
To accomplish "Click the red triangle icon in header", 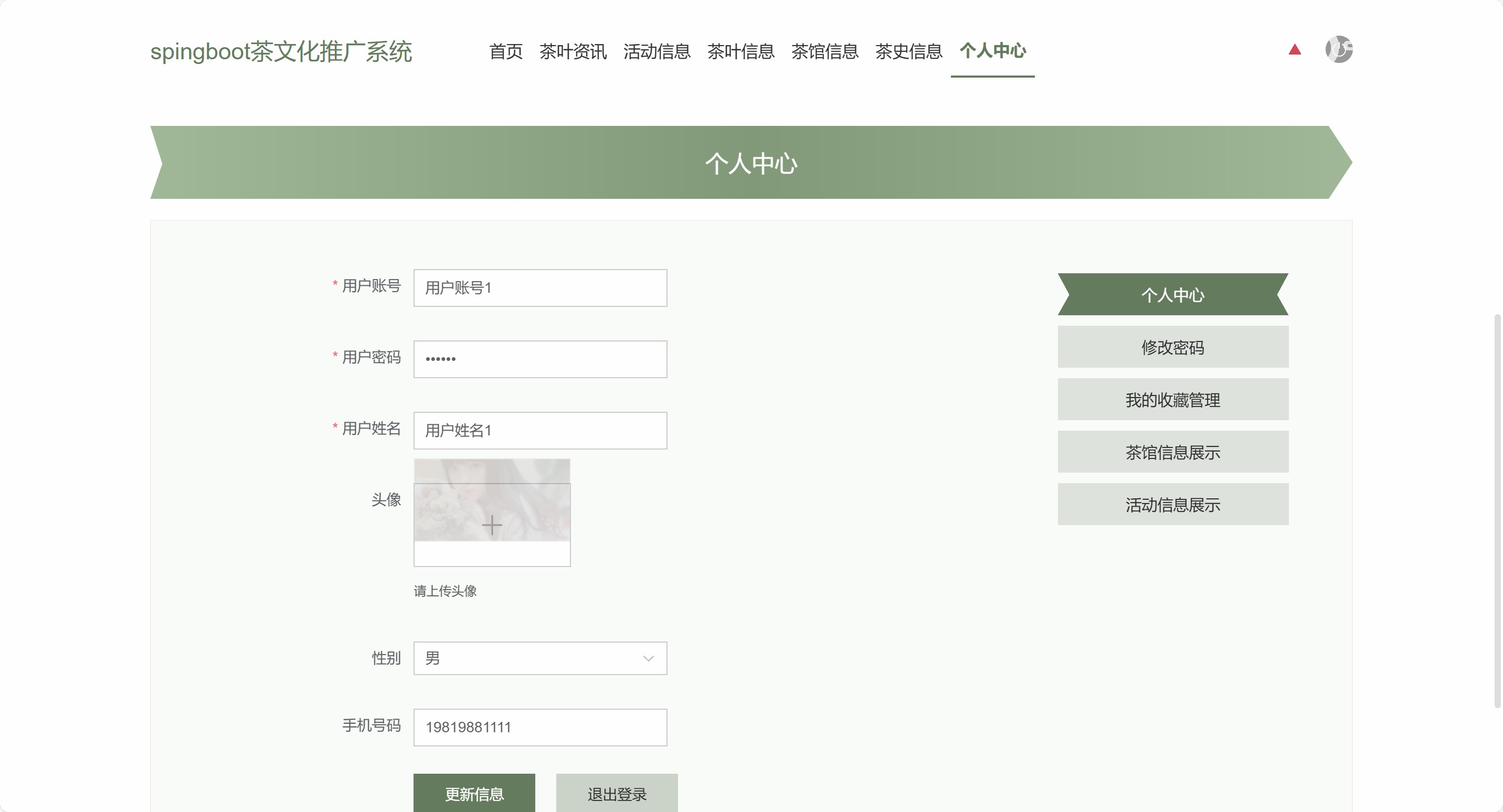I will tap(1295, 50).
